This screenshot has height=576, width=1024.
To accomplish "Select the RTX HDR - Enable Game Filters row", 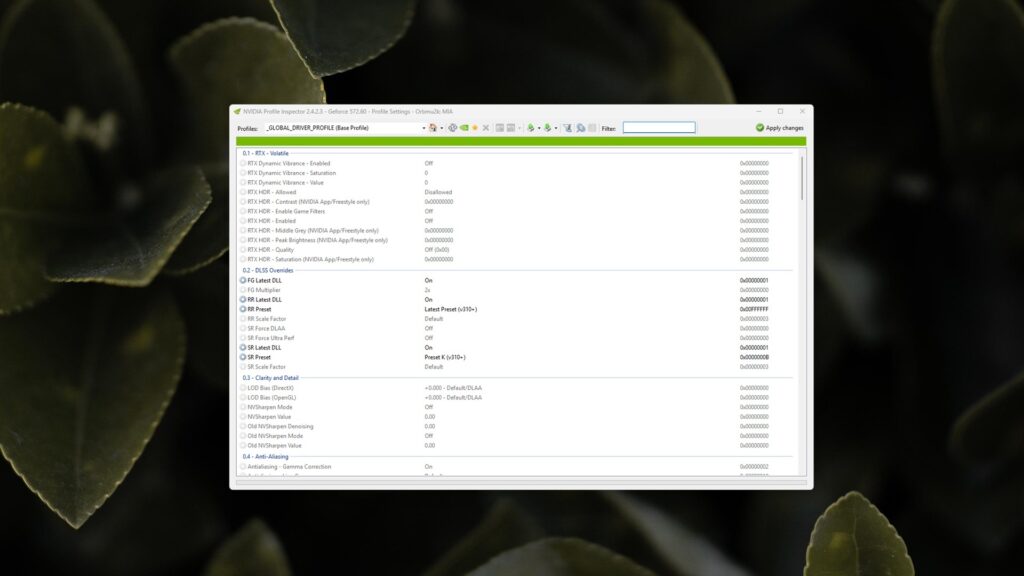I will (286, 212).
